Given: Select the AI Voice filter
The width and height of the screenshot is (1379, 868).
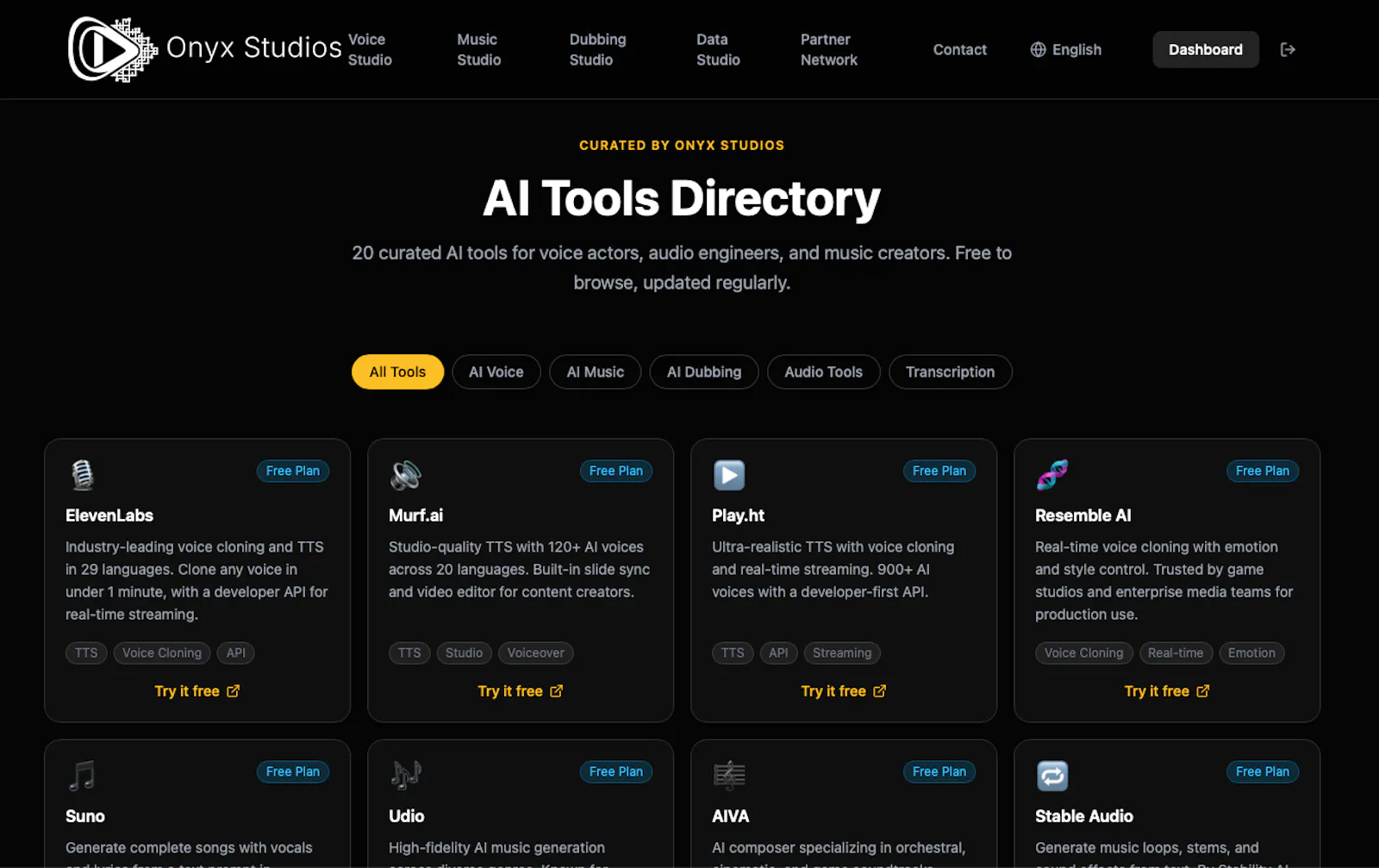Looking at the screenshot, I should [496, 372].
